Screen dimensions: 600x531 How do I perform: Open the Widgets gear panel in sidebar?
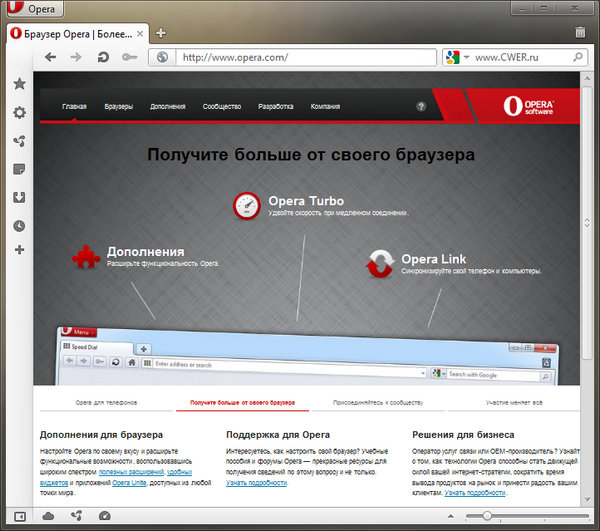tap(19, 112)
